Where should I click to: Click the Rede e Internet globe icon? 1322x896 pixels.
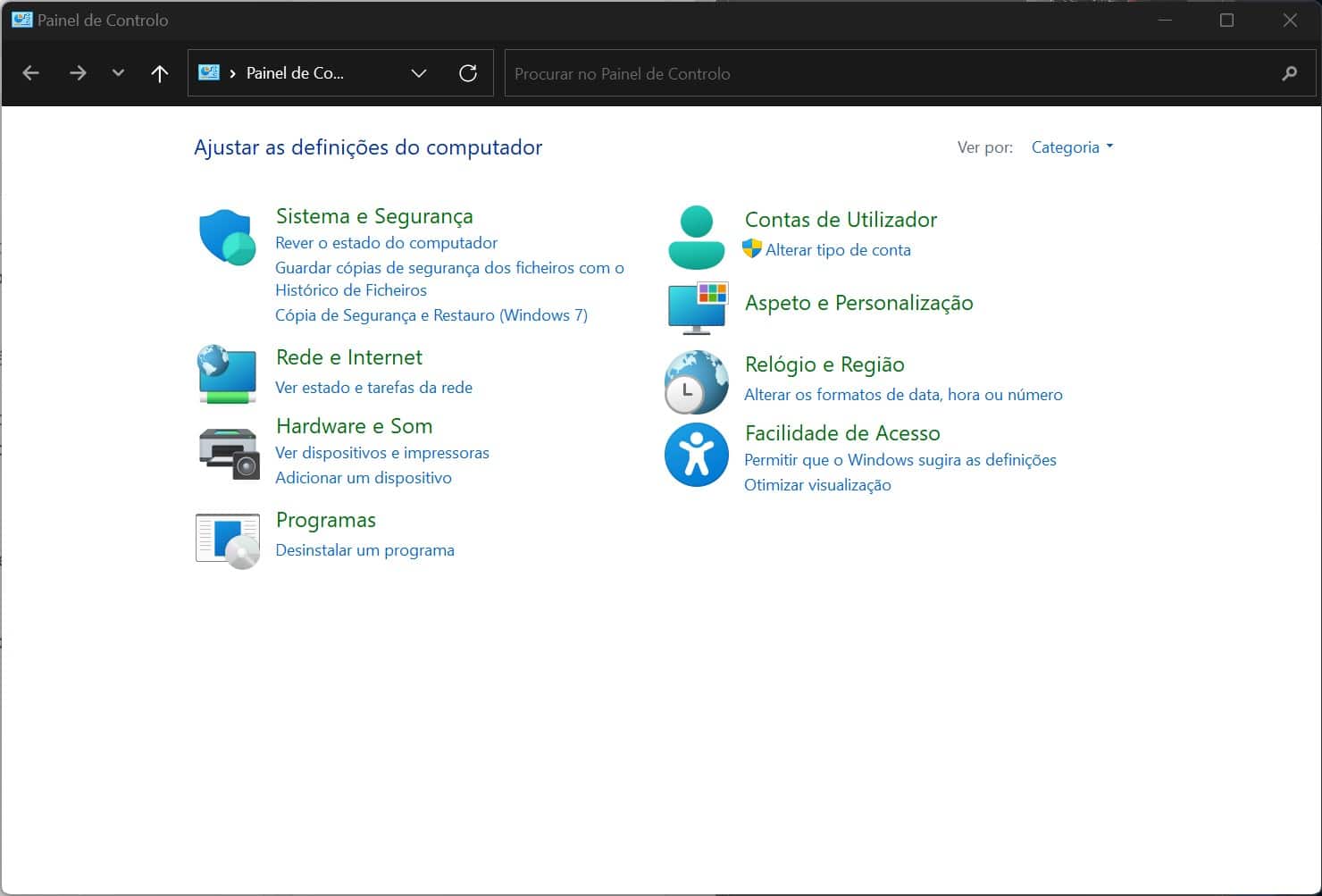(x=227, y=373)
